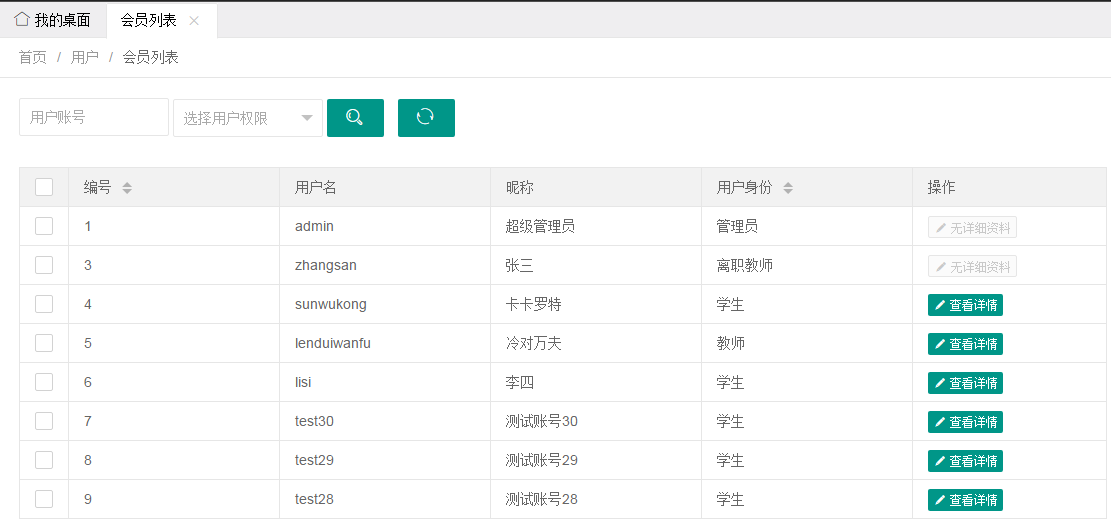Select the checkbox for zhangsan row
1111x519 pixels.
44,265
